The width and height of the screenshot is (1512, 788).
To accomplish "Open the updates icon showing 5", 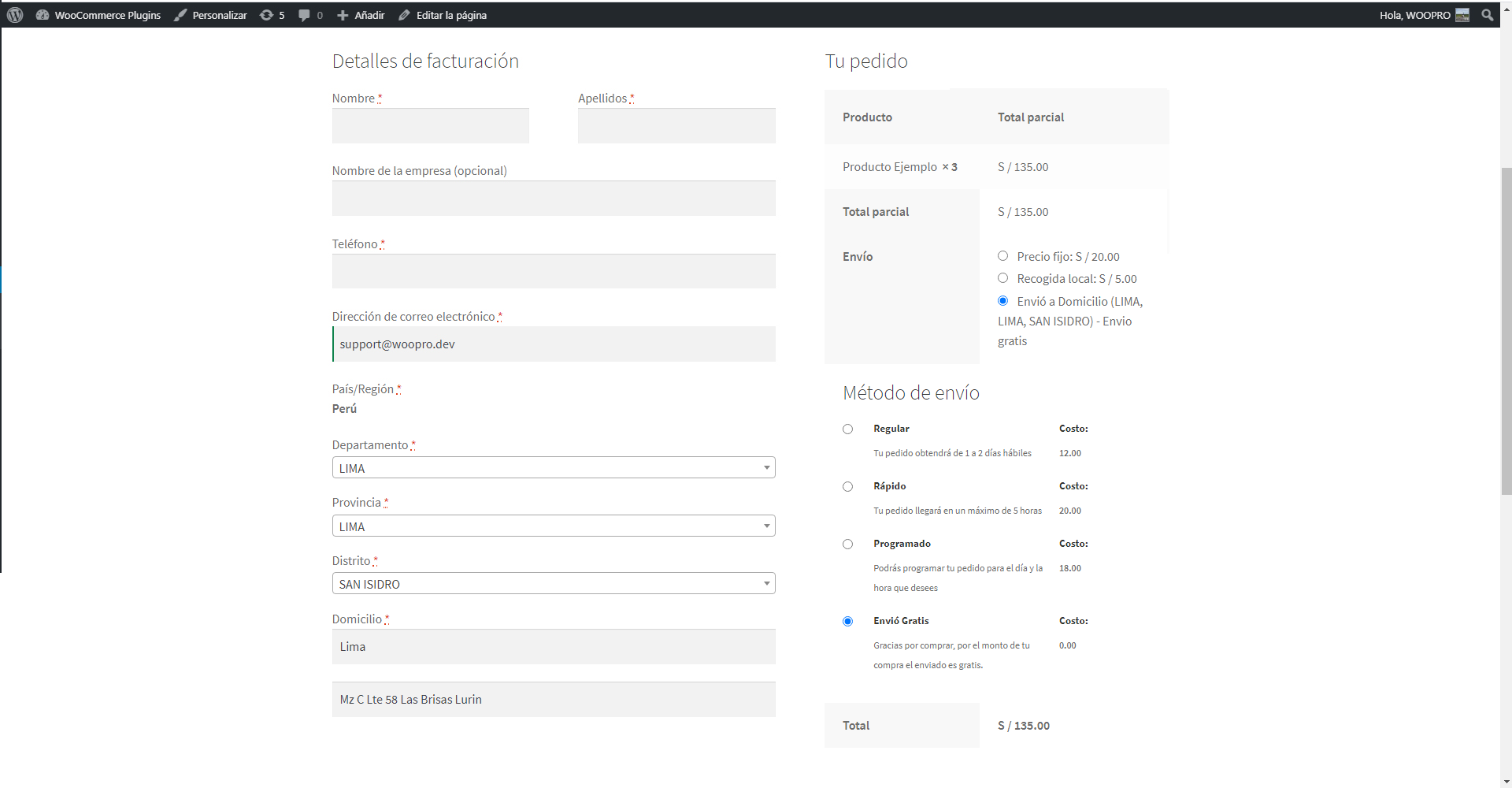I will coord(267,15).
